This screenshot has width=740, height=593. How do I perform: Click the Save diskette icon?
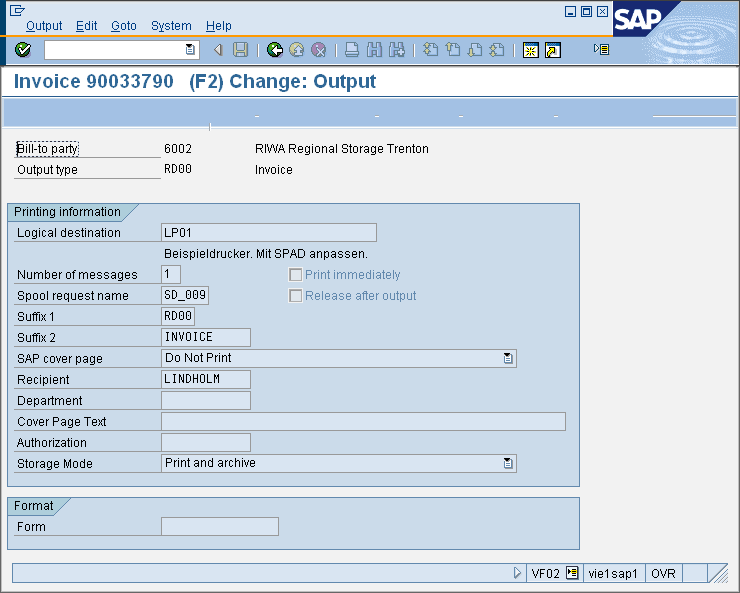tap(240, 50)
